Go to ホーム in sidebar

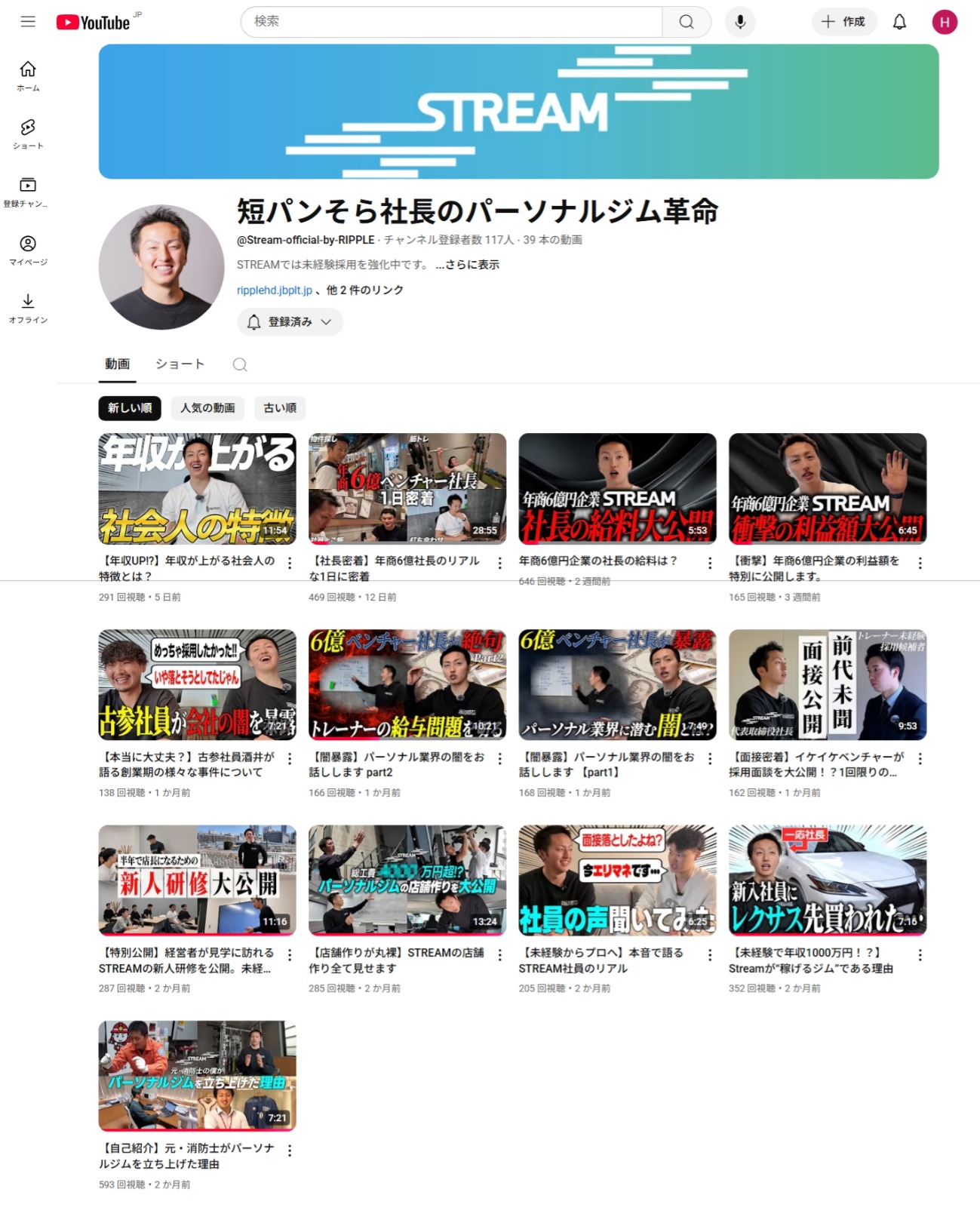click(28, 75)
